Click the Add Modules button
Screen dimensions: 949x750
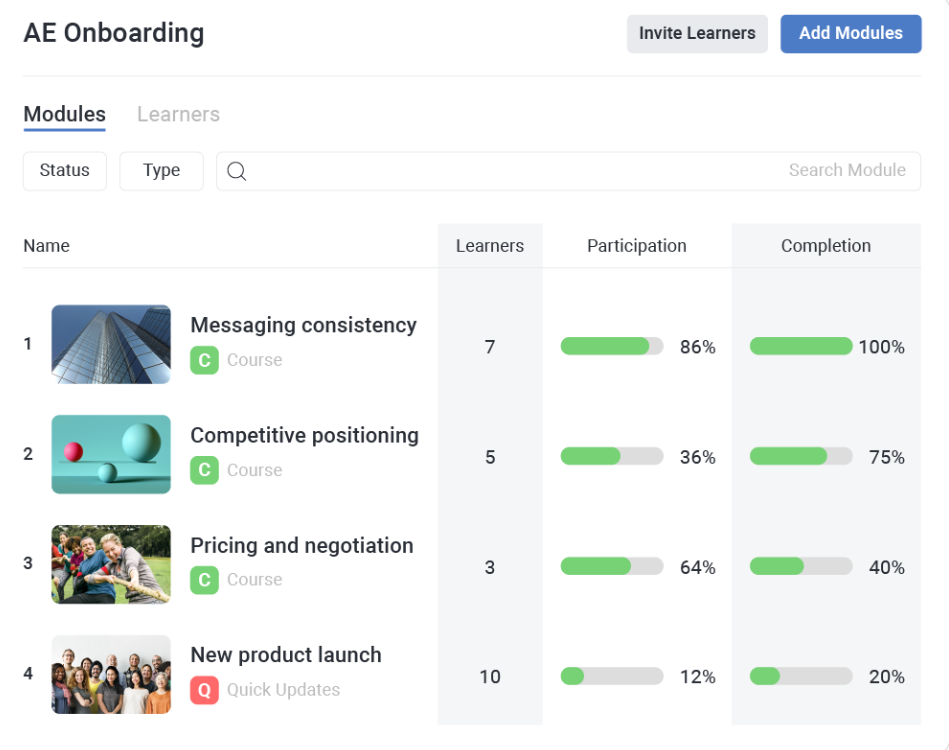(850, 33)
